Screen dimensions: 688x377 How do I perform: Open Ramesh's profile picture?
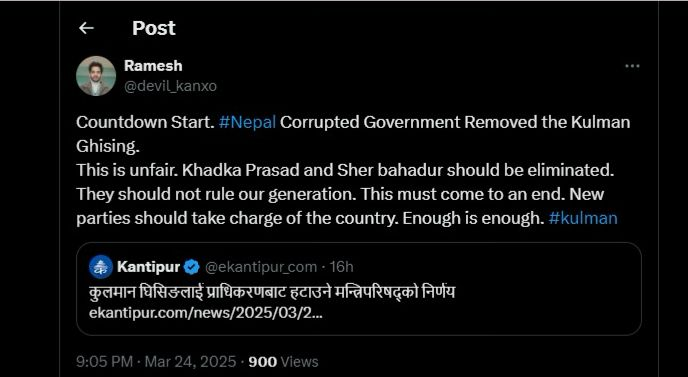point(96,76)
